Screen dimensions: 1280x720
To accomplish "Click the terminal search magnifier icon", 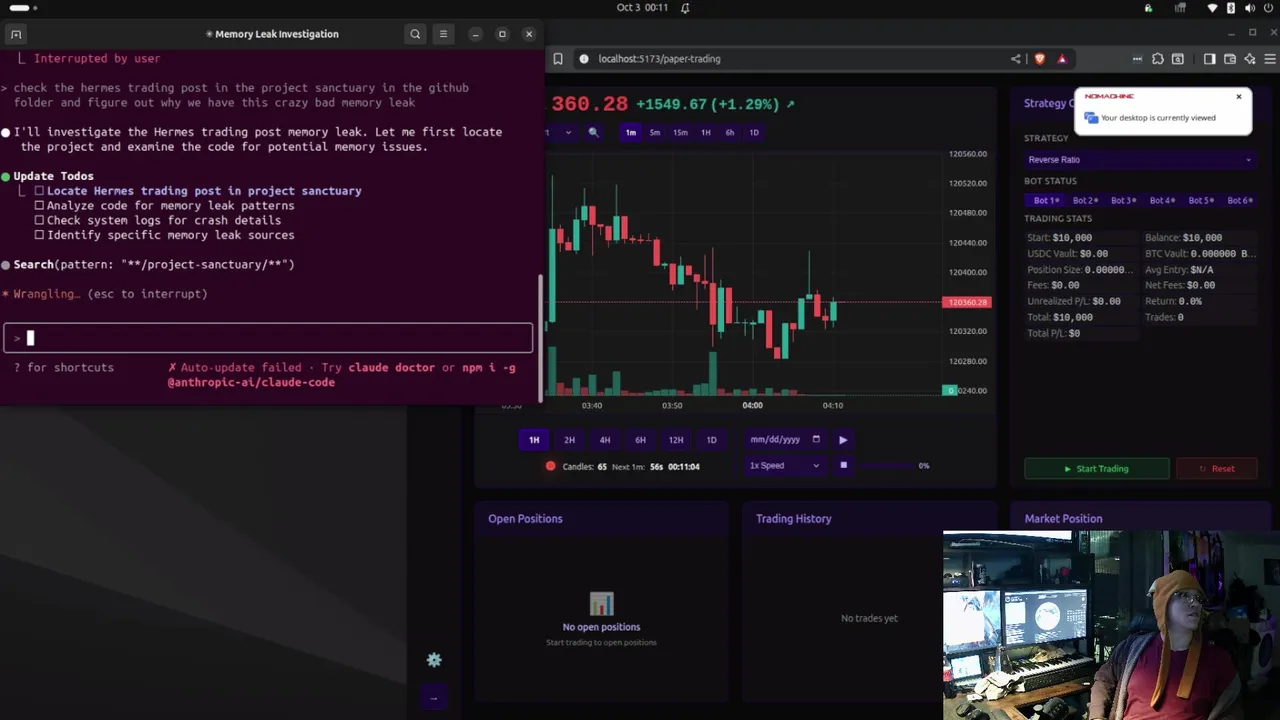I will point(415,34).
